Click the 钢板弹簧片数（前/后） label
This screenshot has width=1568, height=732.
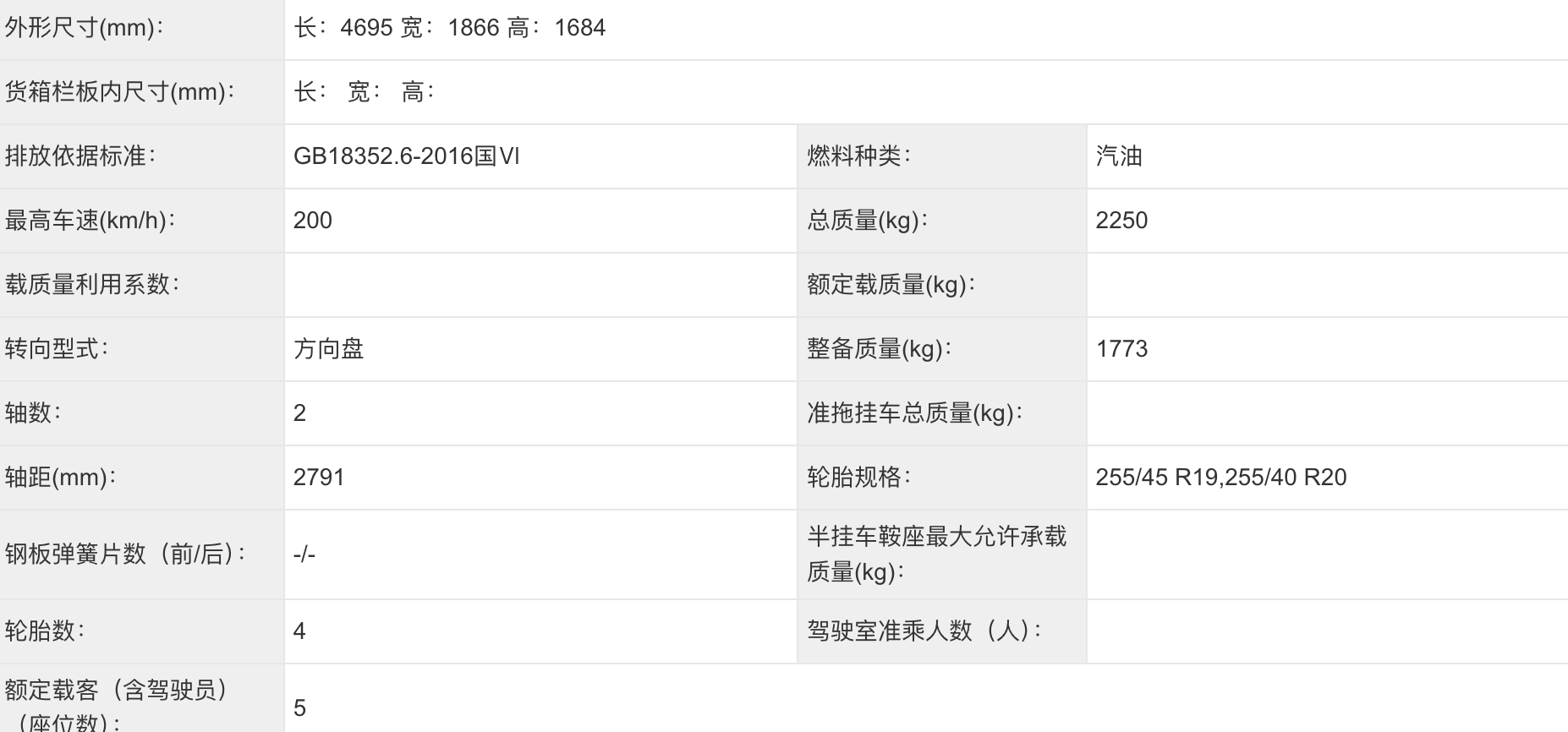point(125,554)
